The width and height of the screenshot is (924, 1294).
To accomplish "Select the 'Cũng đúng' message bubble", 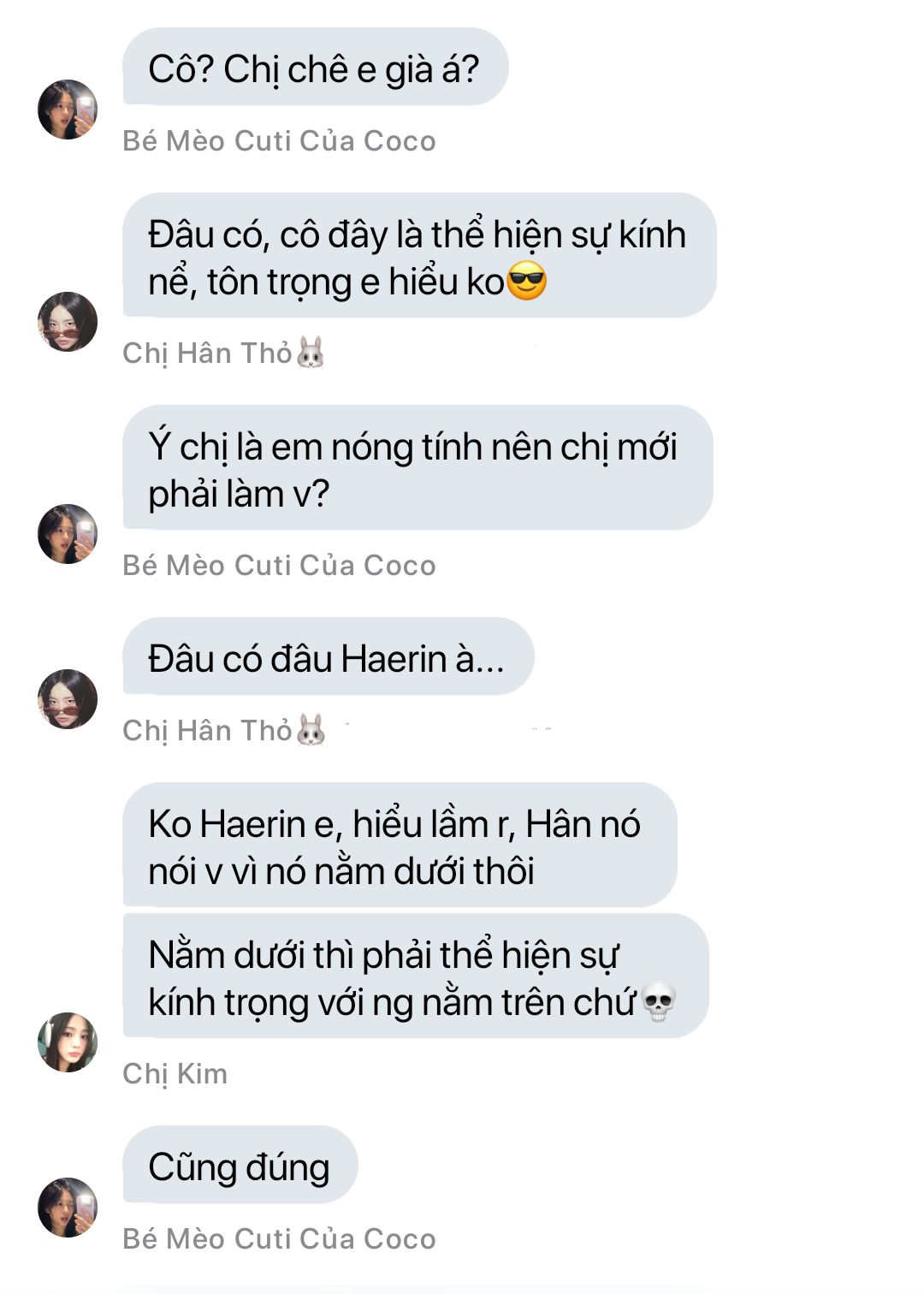I will pyautogui.click(x=240, y=1165).
